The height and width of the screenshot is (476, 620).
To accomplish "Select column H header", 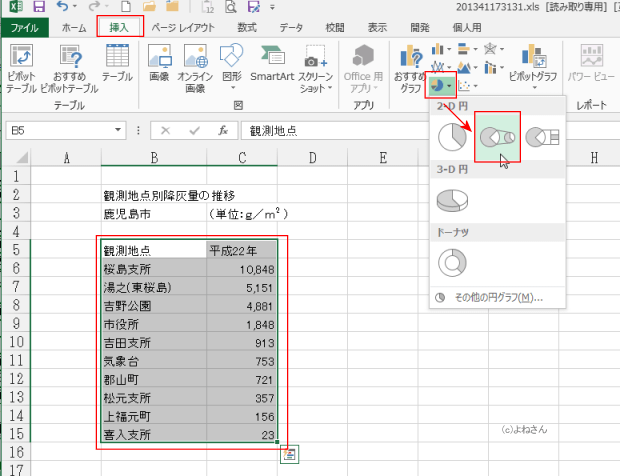I will click(594, 158).
